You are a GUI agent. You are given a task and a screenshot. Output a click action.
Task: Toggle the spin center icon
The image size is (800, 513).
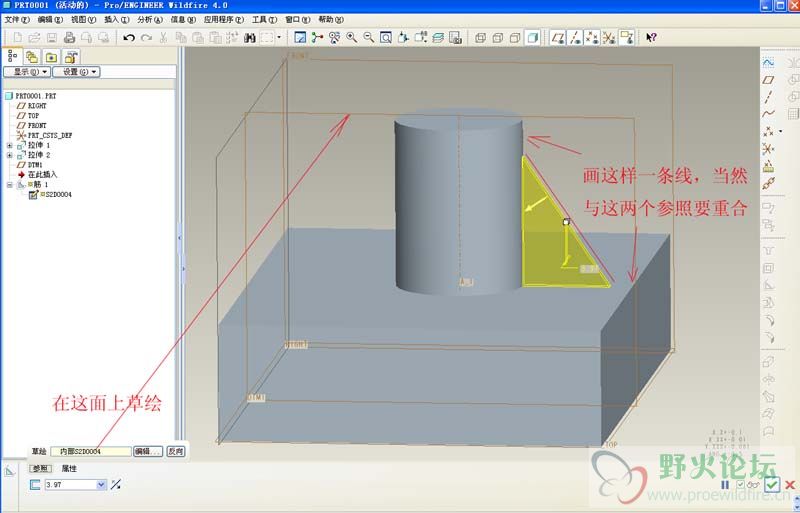[317, 37]
